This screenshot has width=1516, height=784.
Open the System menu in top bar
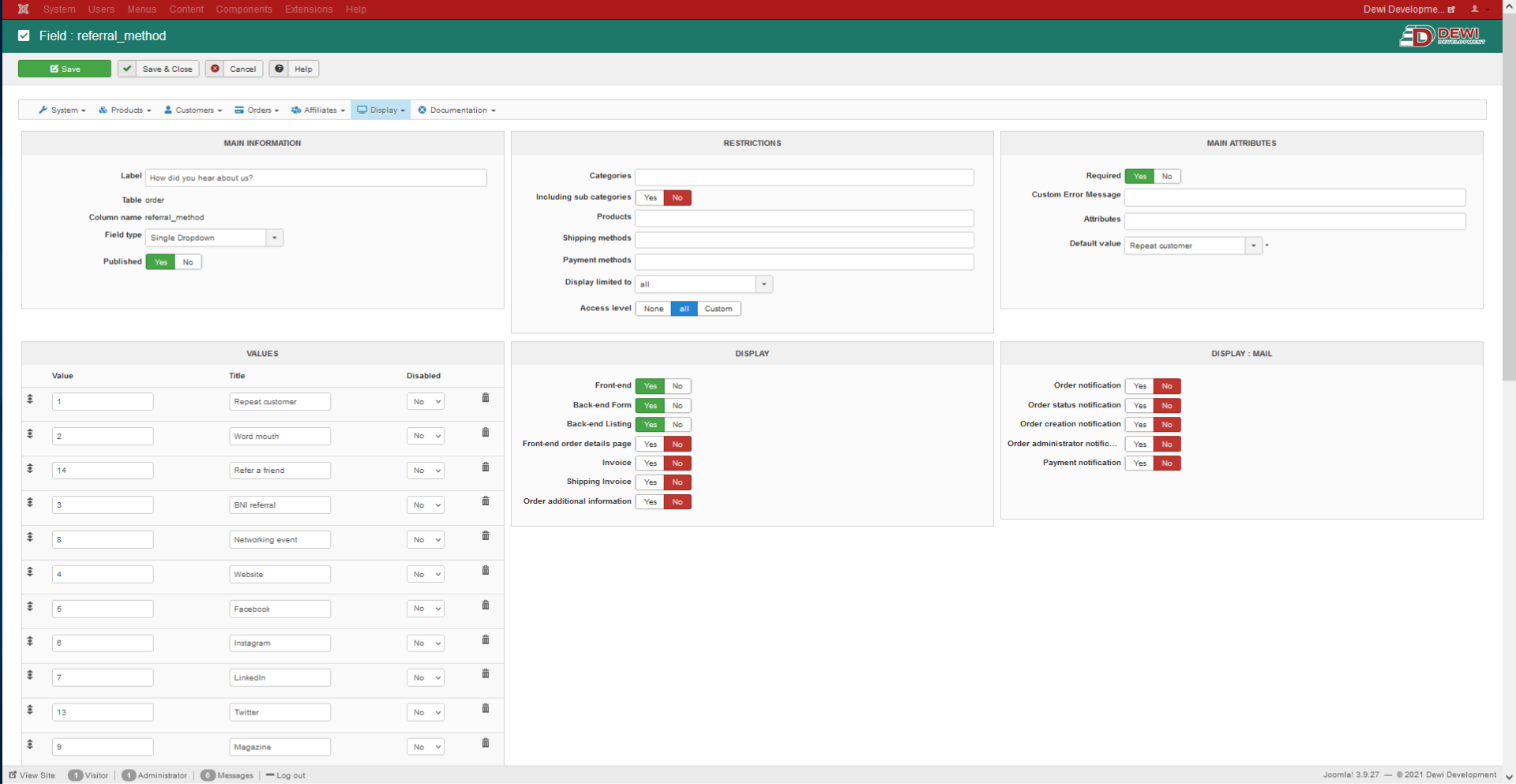(59, 9)
